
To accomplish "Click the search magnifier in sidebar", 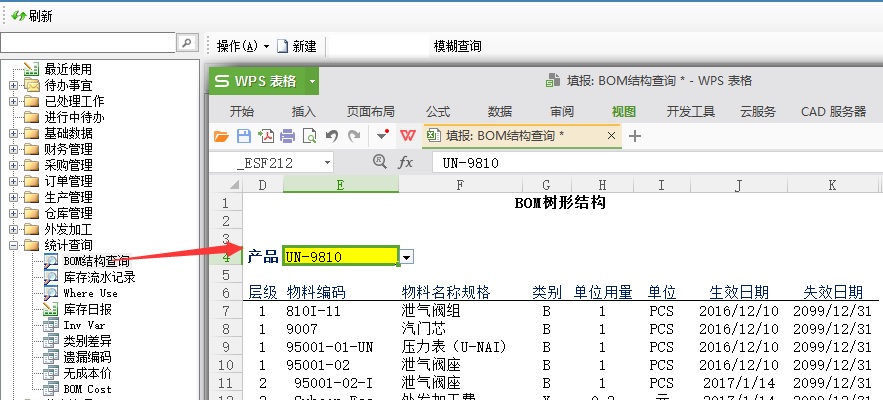I will pos(187,42).
